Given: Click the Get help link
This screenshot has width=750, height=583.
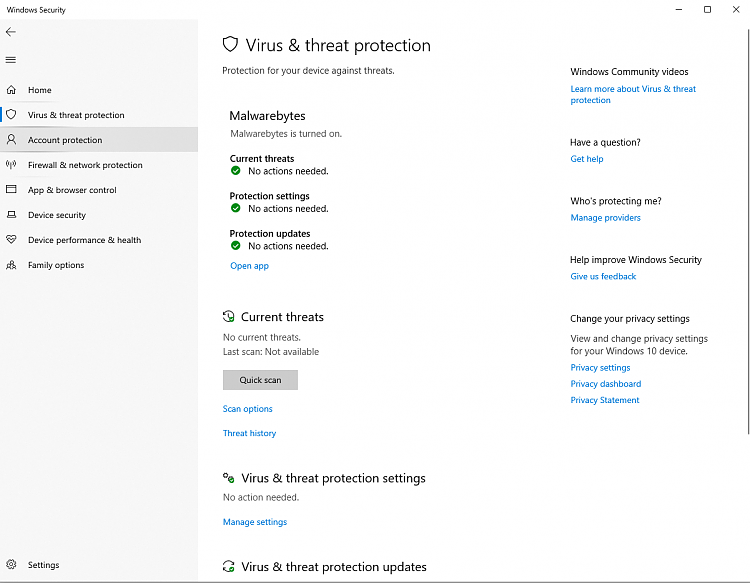Looking at the screenshot, I should coord(586,159).
